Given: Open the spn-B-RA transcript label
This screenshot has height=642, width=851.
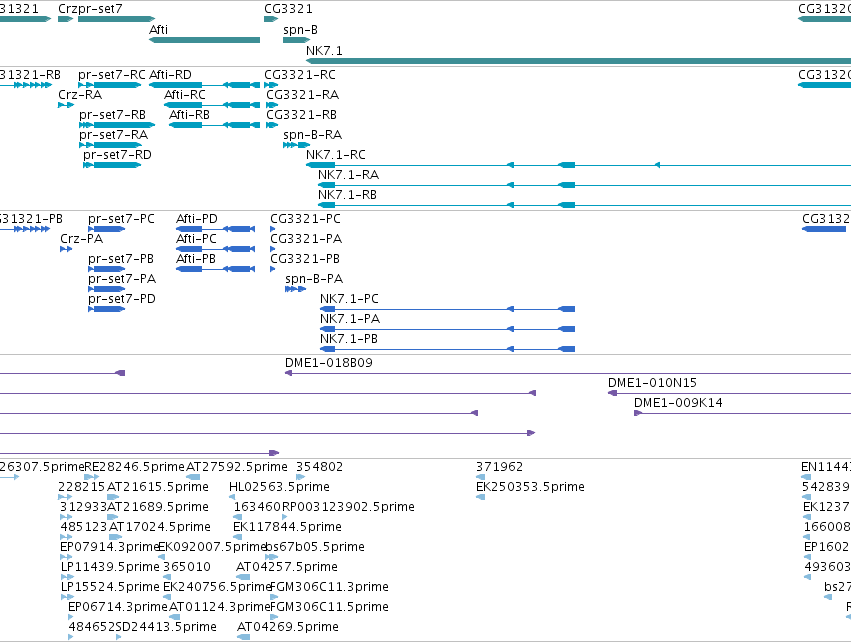Looking at the screenshot, I should (x=313, y=135).
